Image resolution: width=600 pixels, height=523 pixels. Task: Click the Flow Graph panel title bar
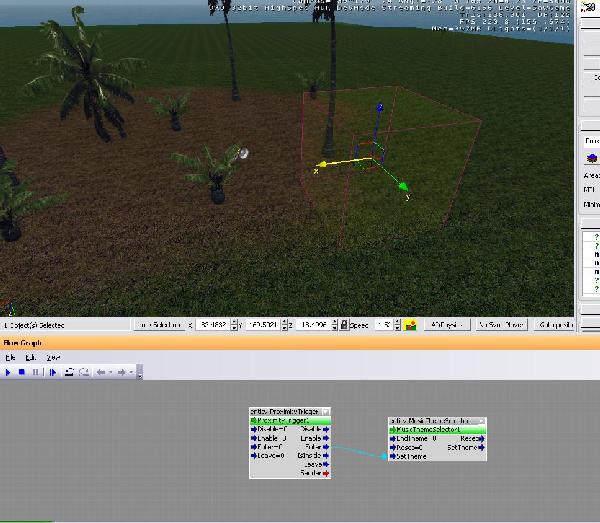pyautogui.click(x=300, y=343)
